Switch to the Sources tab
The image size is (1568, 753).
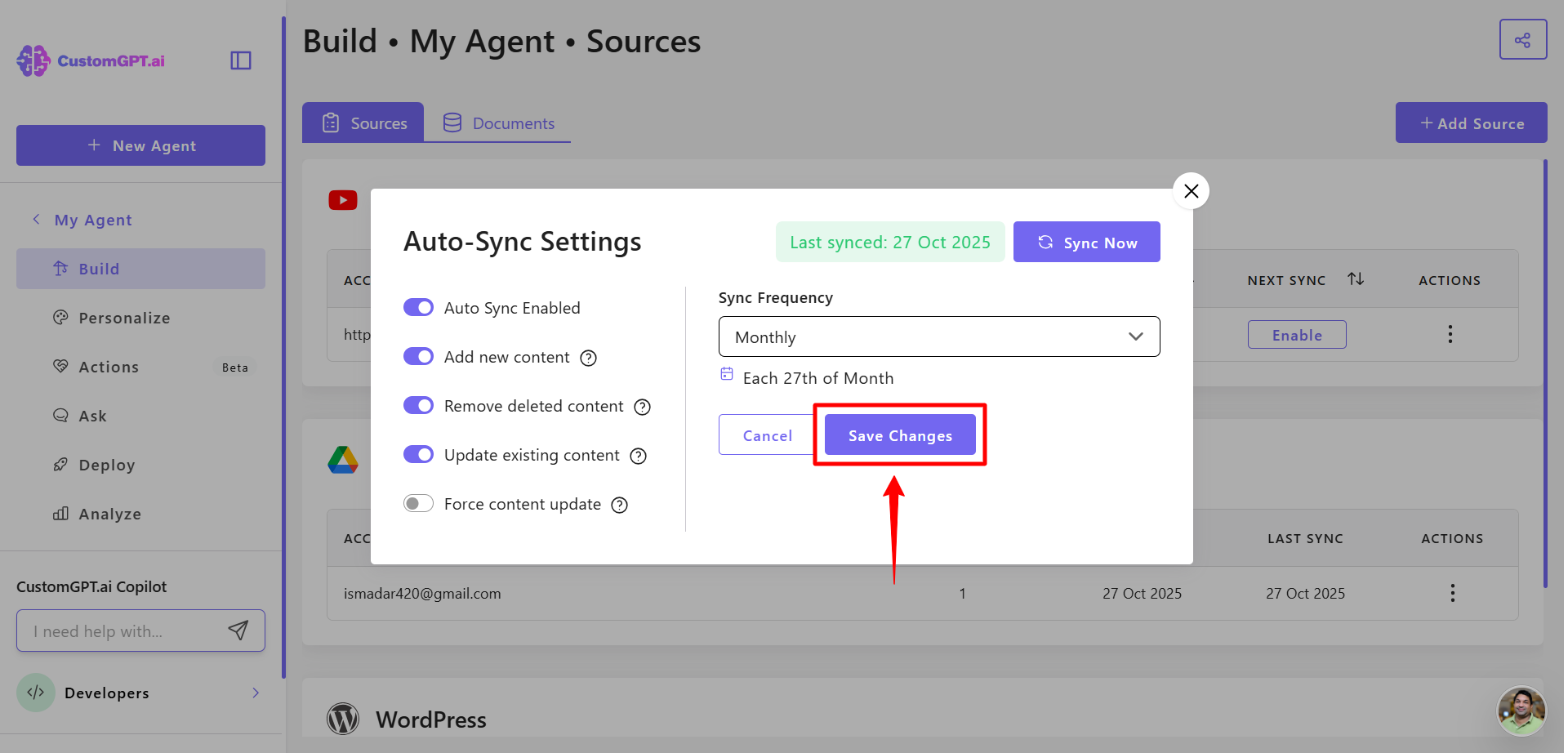tap(363, 123)
